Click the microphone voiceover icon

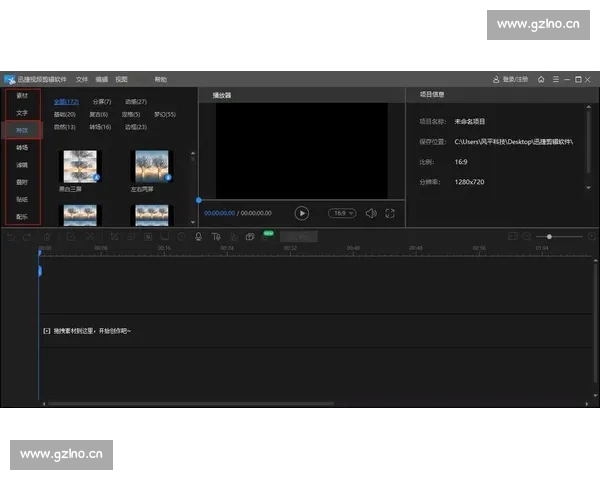point(198,237)
